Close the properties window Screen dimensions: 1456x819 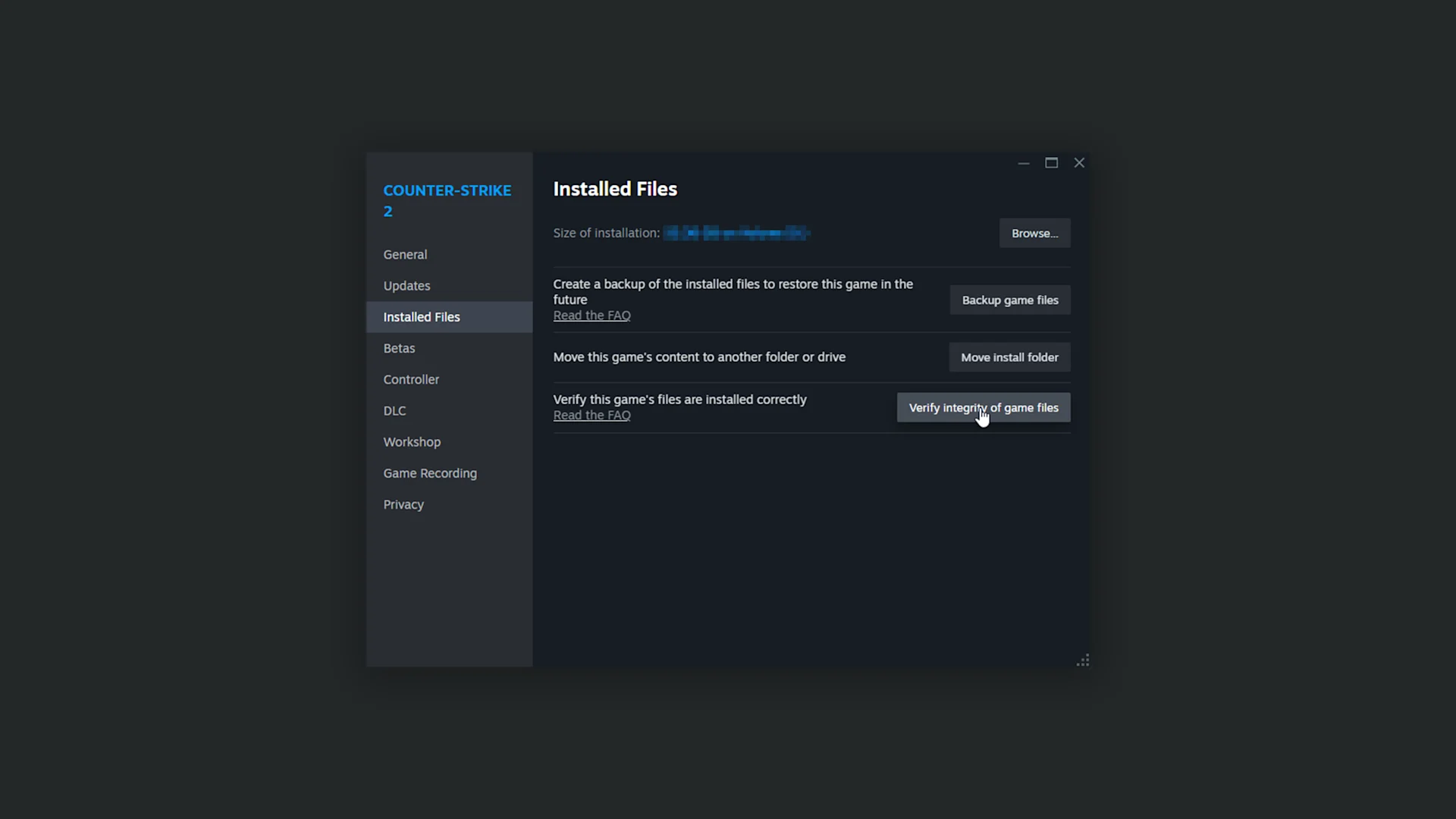[1079, 162]
